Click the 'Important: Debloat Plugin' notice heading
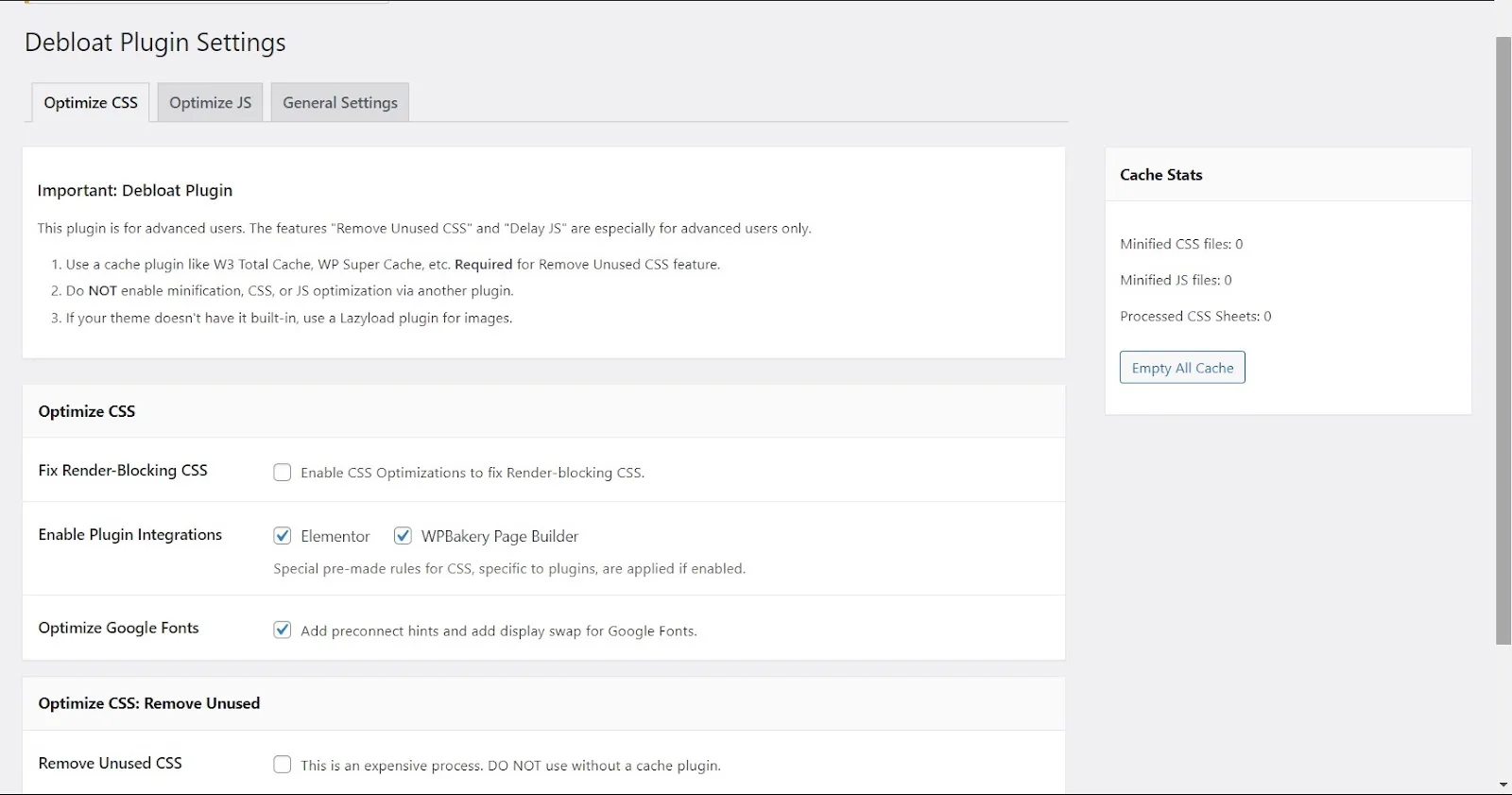 135,190
